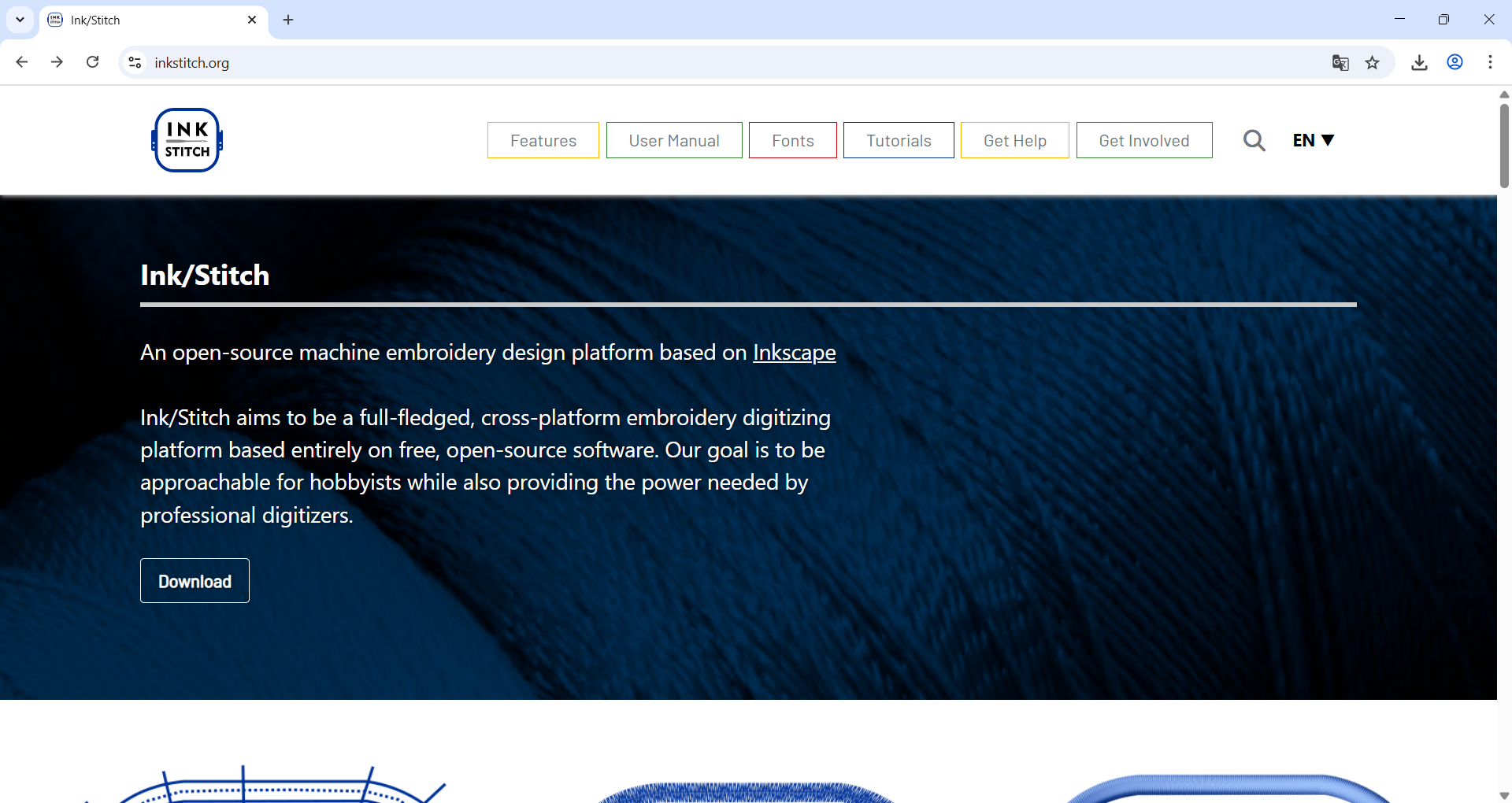Open the EN language dropdown
The height and width of the screenshot is (803, 1512).
coord(1313,140)
